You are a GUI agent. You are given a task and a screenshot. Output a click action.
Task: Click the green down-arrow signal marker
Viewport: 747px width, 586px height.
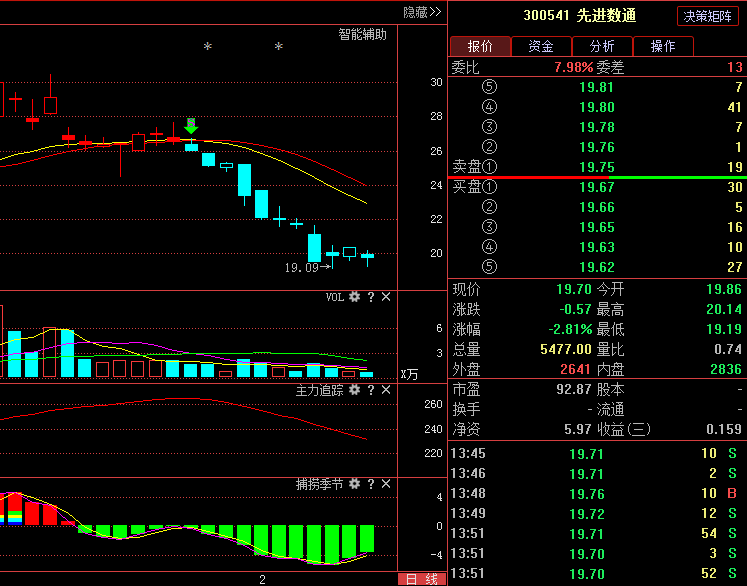(191, 126)
